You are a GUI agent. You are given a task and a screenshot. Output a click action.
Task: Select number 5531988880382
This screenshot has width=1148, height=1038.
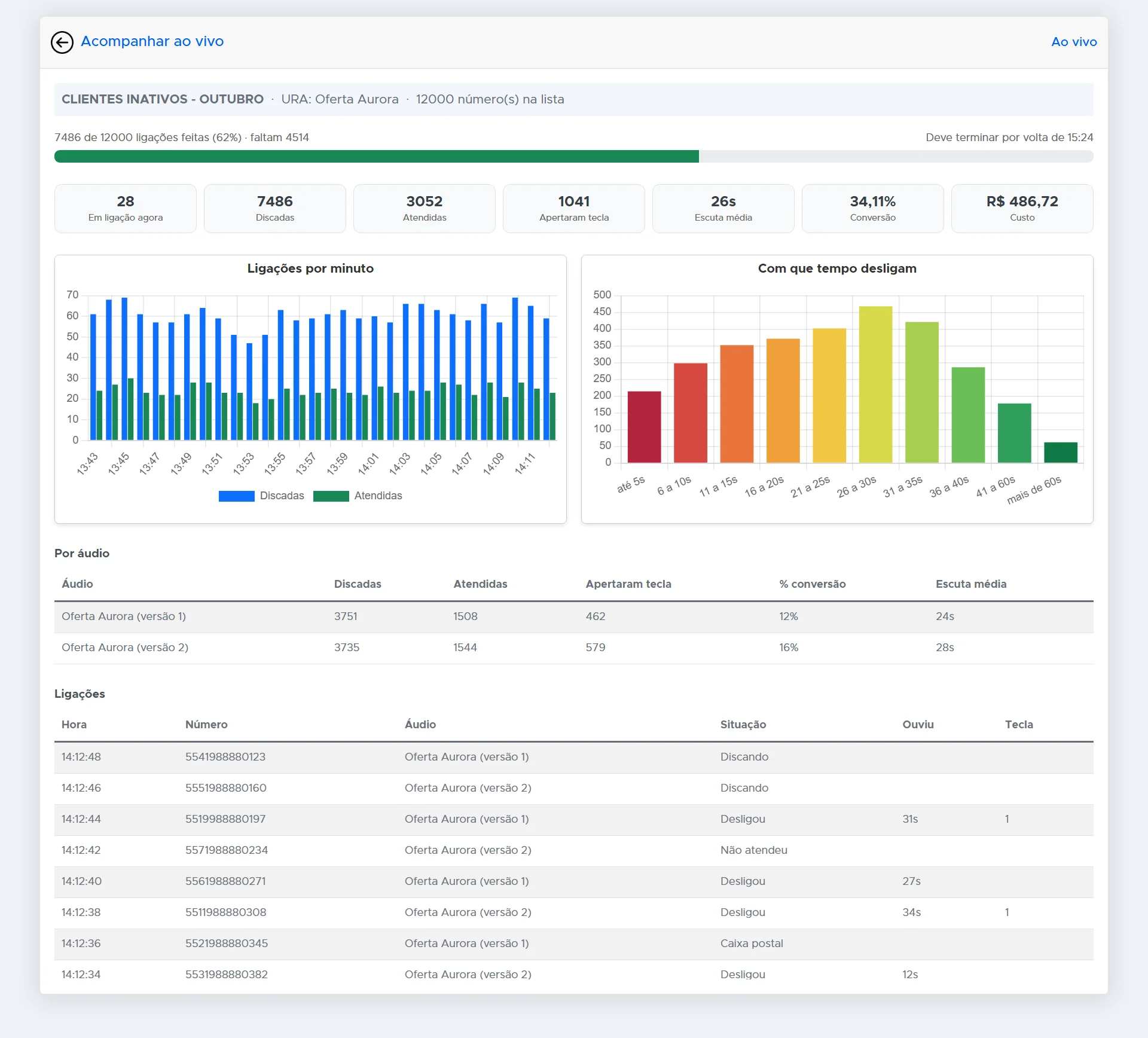click(x=227, y=975)
